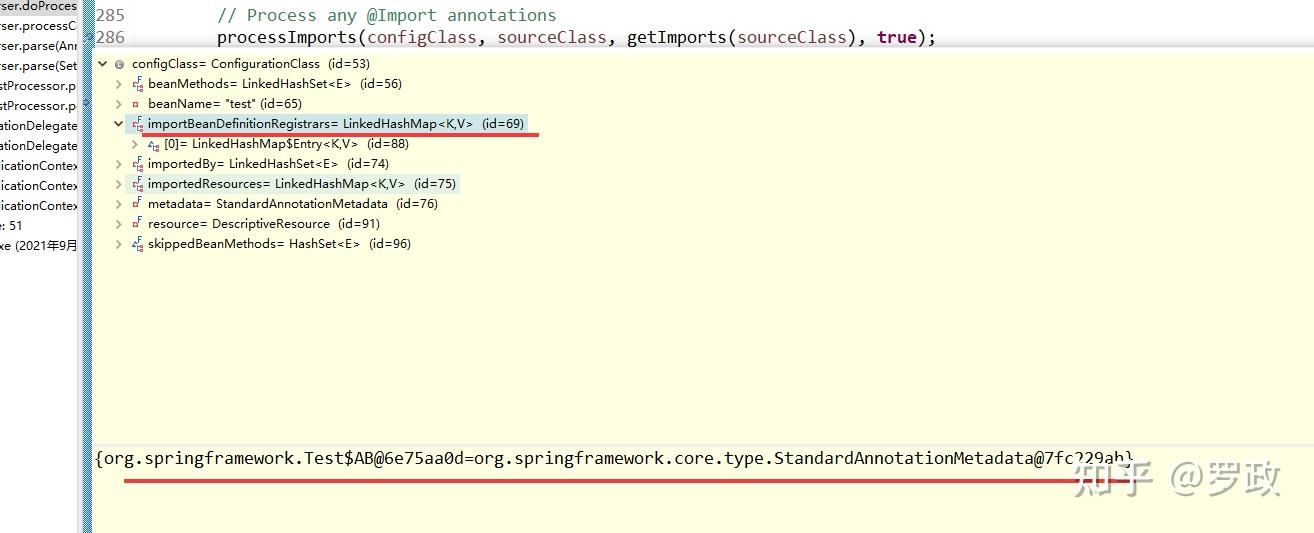This screenshot has height=533, width=1314.
Task: Select the [0]= LinkedHashMap$Entry<K,V> (id=88) row
Action: coord(286,144)
